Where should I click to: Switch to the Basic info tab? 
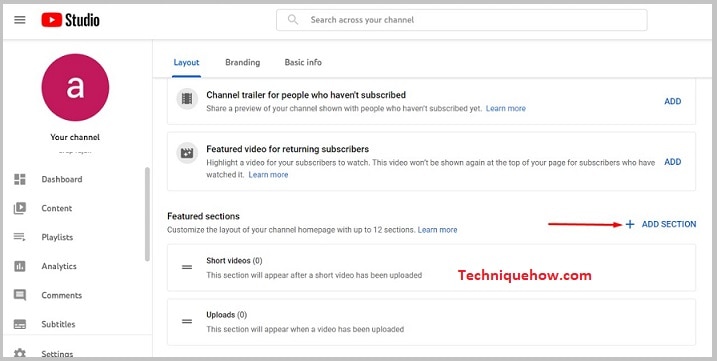303,62
